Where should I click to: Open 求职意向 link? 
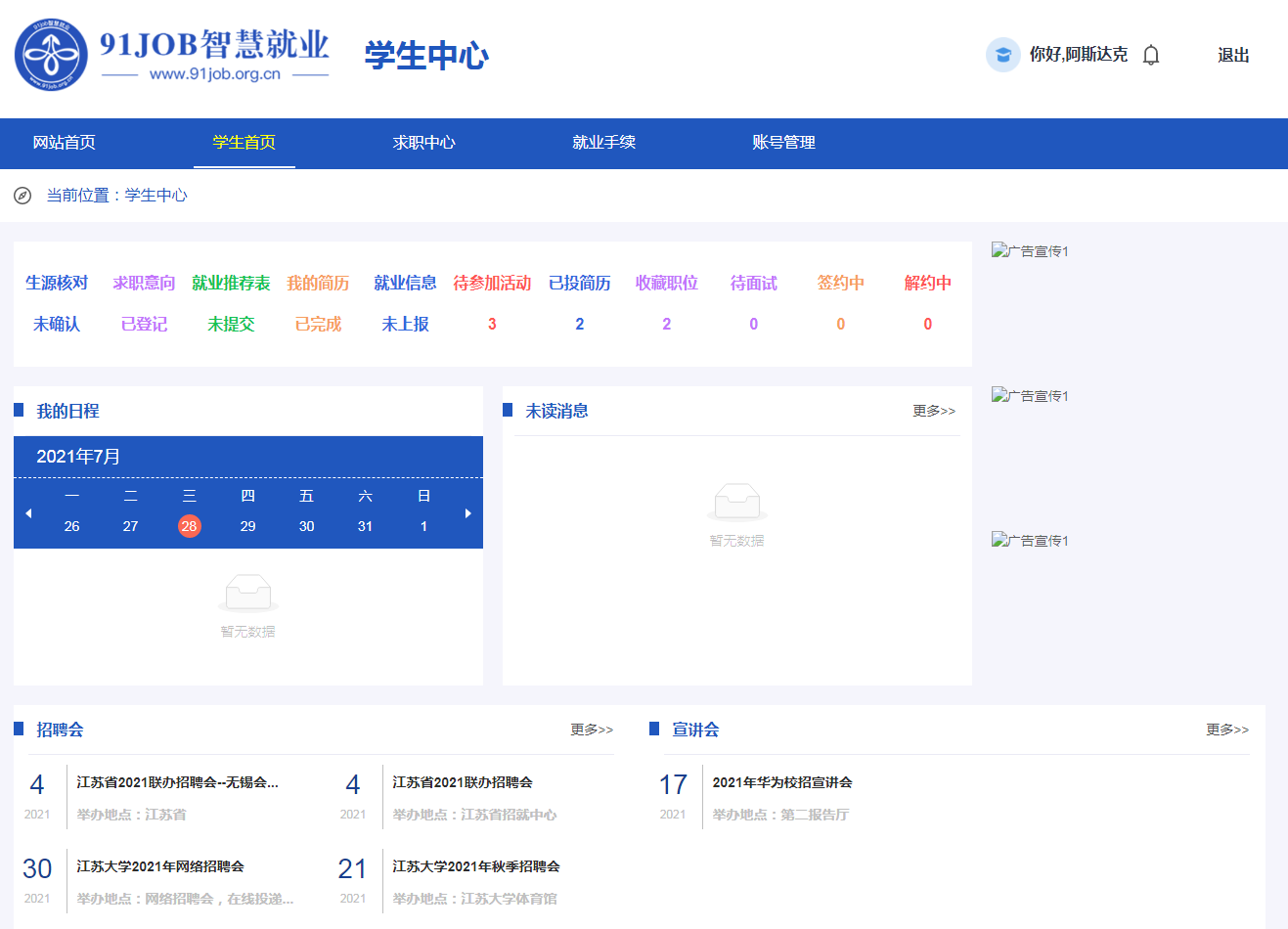click(x=144, y=283)
